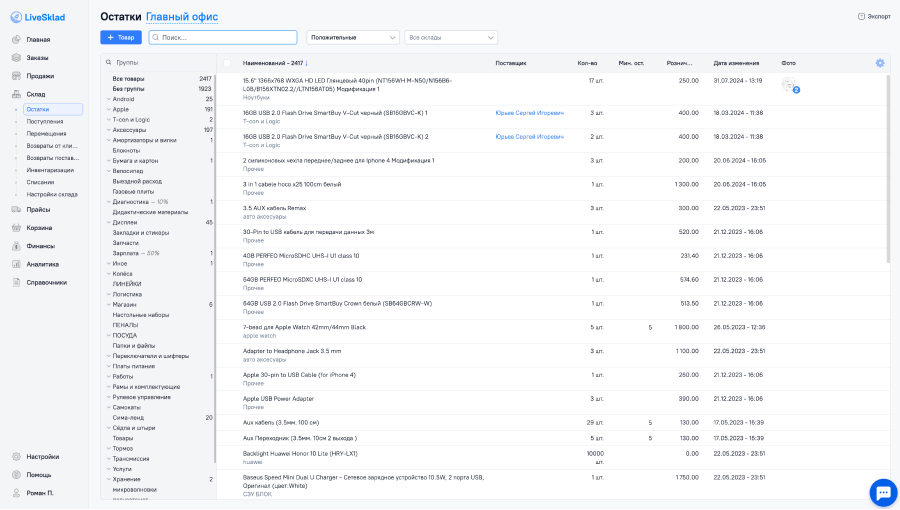
Task: Select the Остатки submenu item
Action: (x=53, y=109)
